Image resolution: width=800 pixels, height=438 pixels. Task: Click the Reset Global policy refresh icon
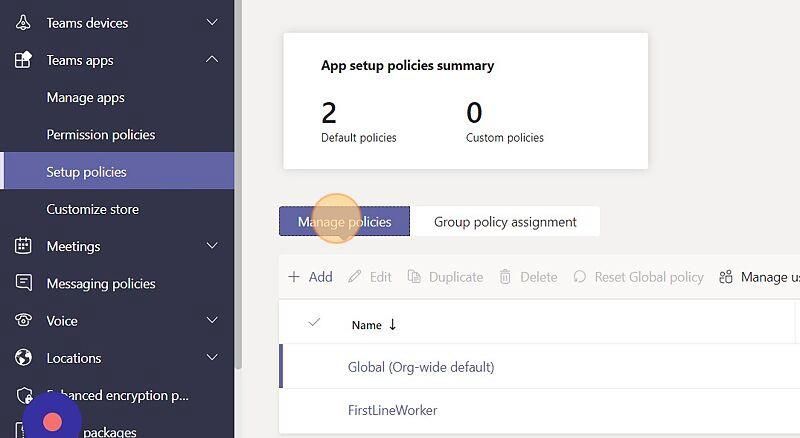point(579,277)
